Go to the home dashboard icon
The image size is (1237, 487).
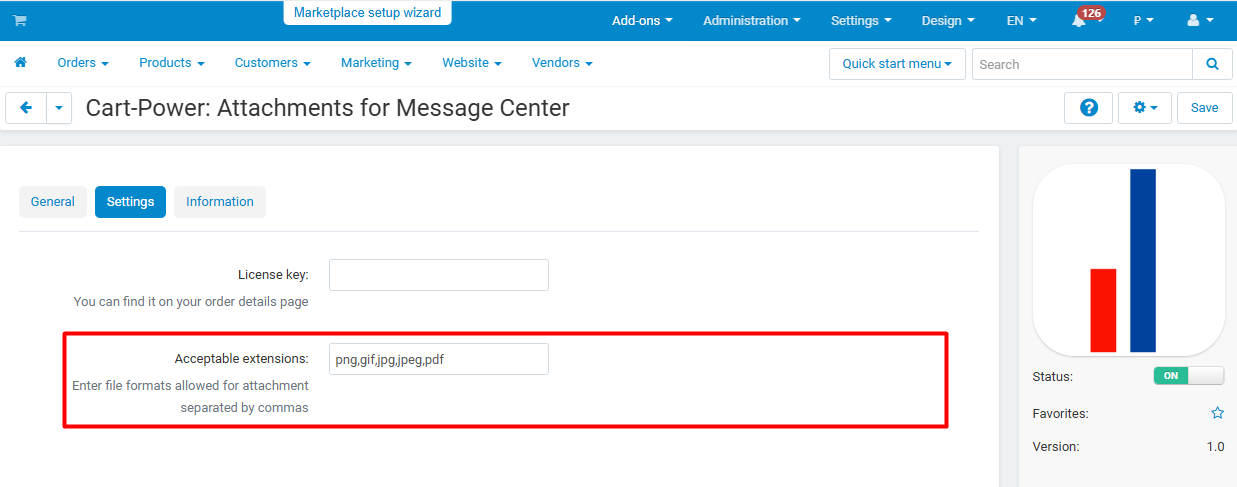click(x=20, y=62)
